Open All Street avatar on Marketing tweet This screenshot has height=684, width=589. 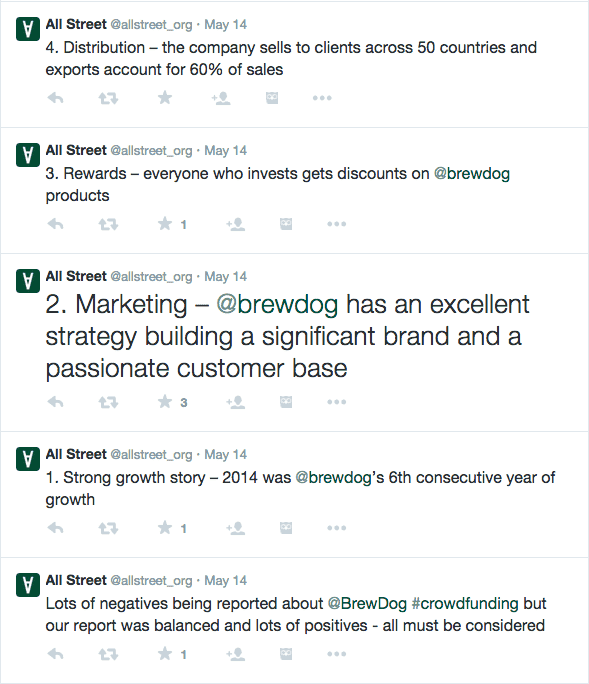pyautogui.click(x=28, y=280)
